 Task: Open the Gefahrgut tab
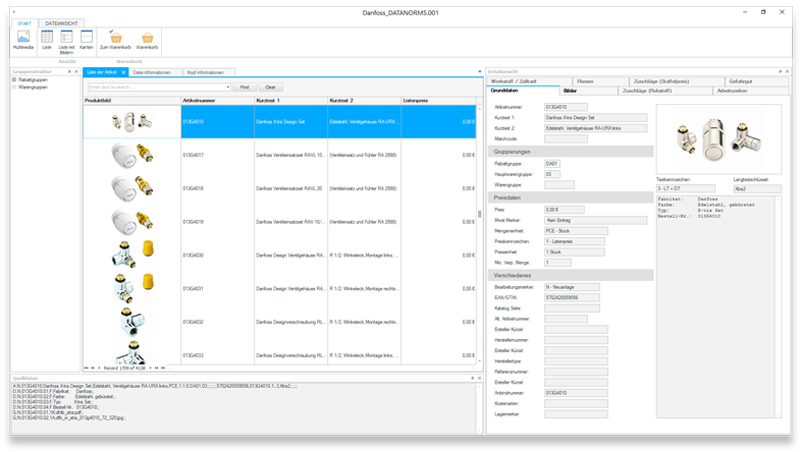(756, 81)
